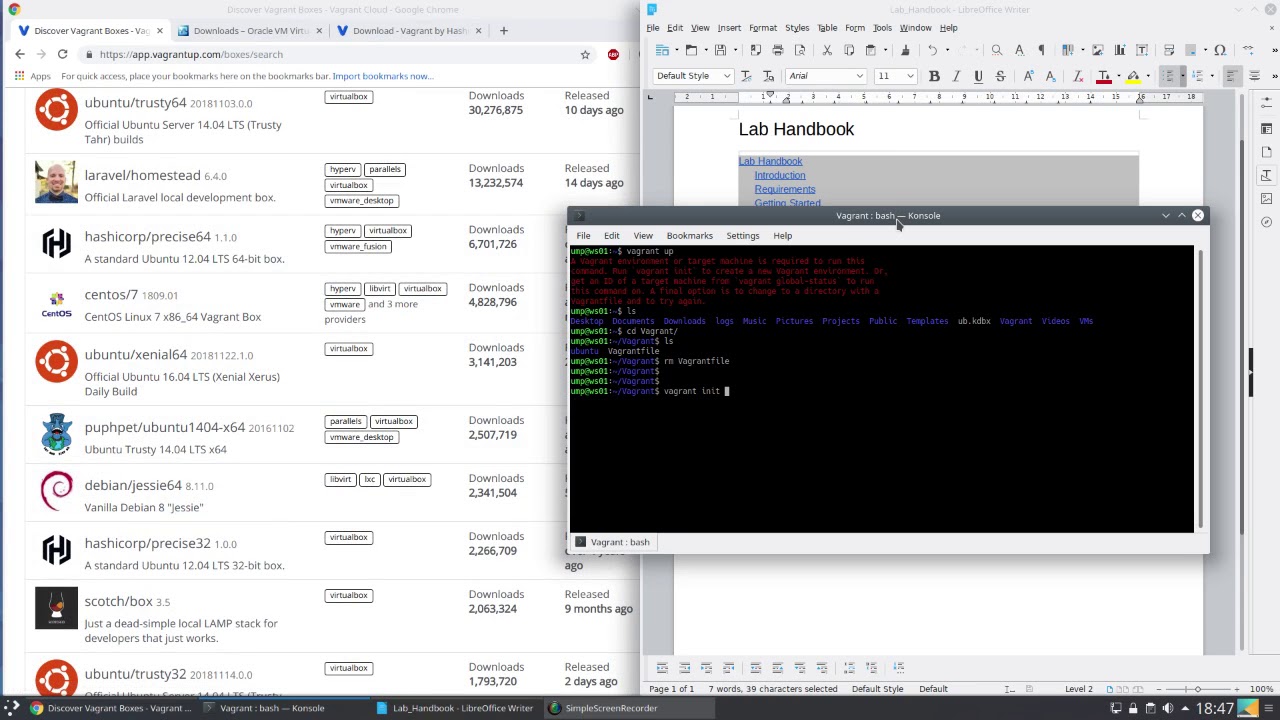Toggle Strikethrough formatting in Writer

pos(1000,76)
